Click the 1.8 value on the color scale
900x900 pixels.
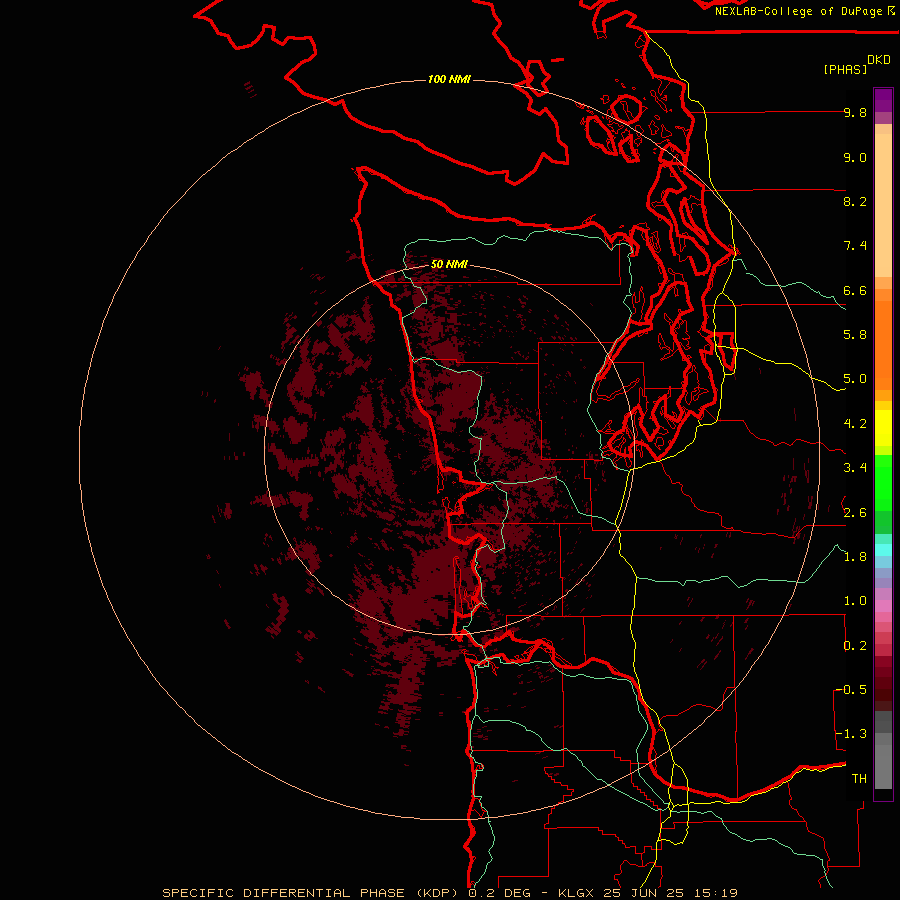click(x=855, y=557)
